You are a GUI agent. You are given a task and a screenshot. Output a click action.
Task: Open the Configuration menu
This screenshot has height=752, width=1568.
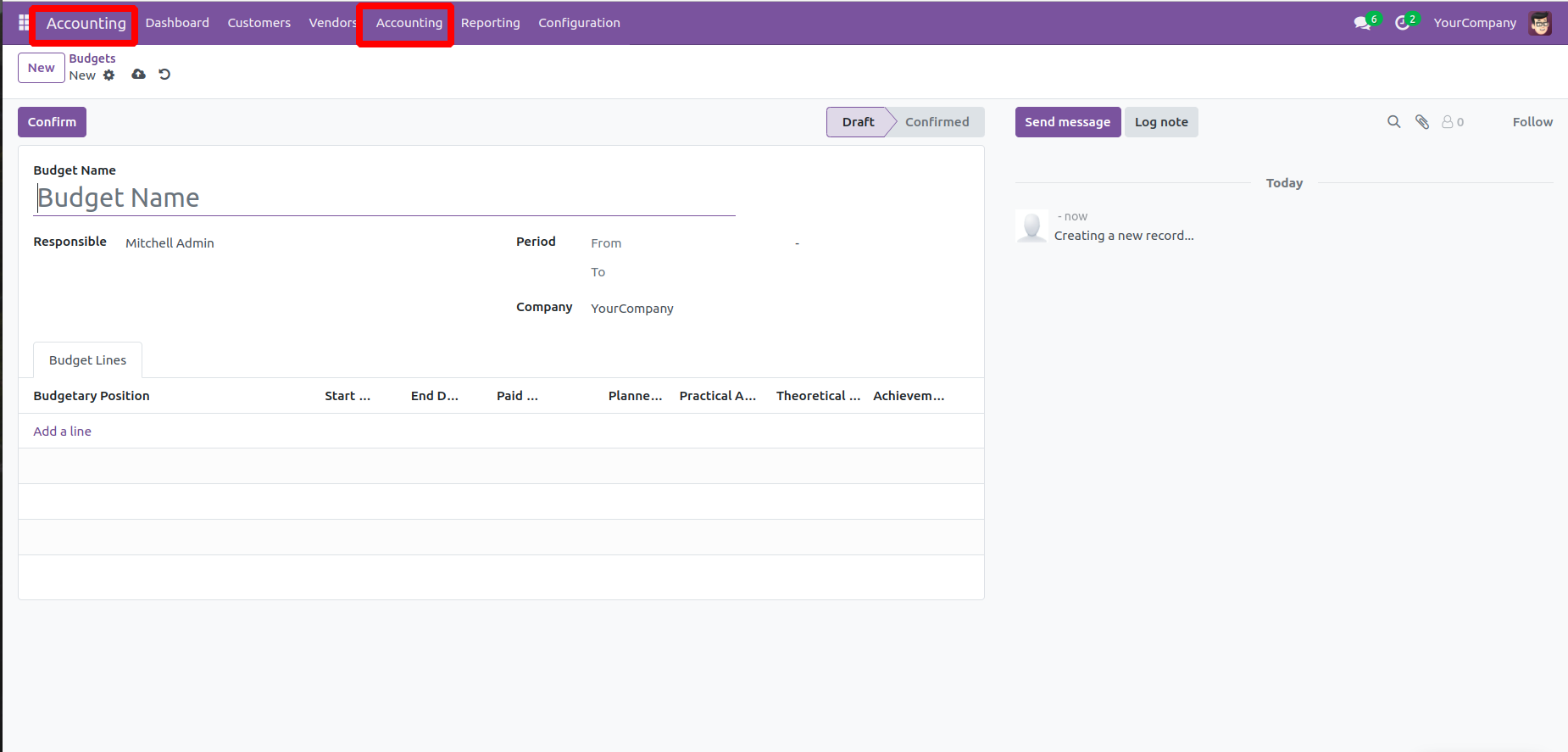579,23
